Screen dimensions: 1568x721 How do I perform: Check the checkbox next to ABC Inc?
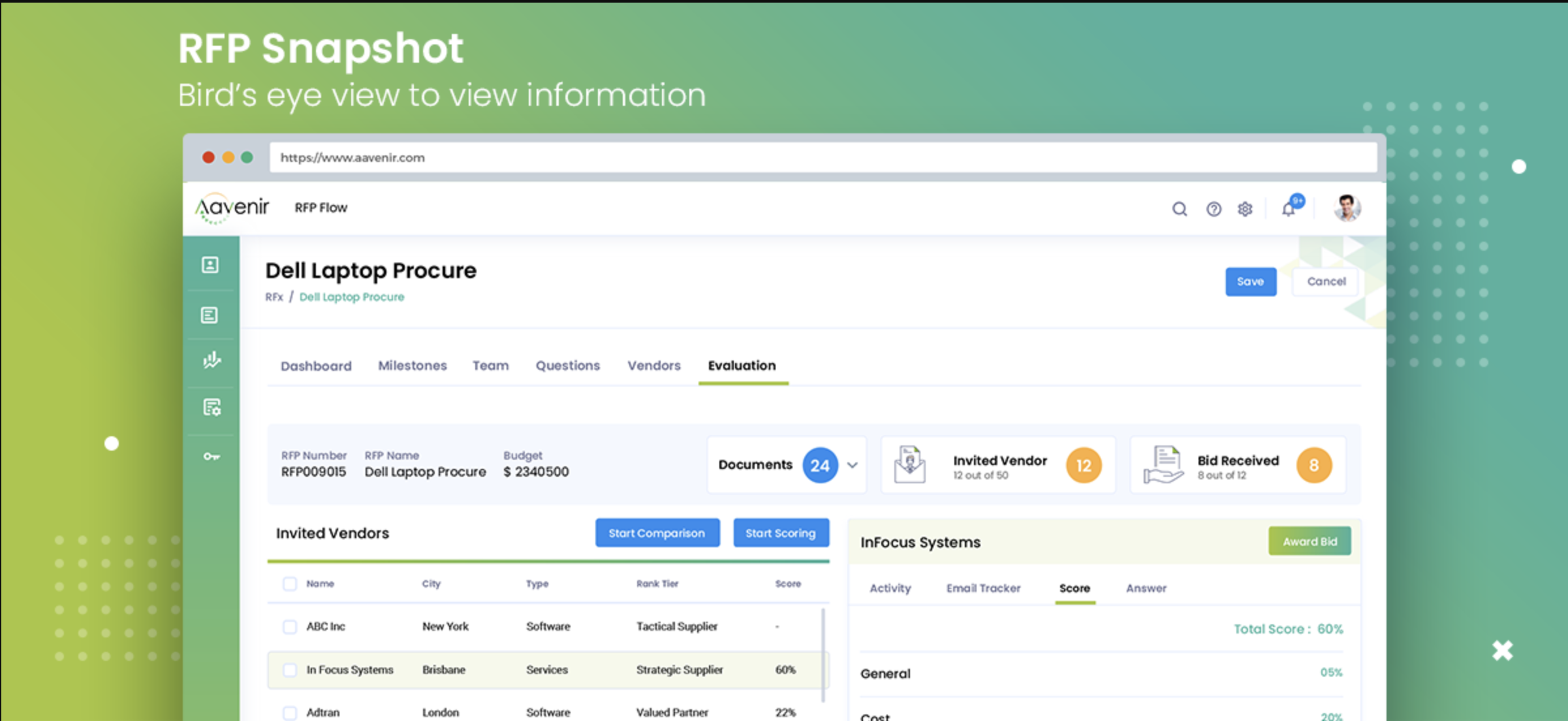289,626
